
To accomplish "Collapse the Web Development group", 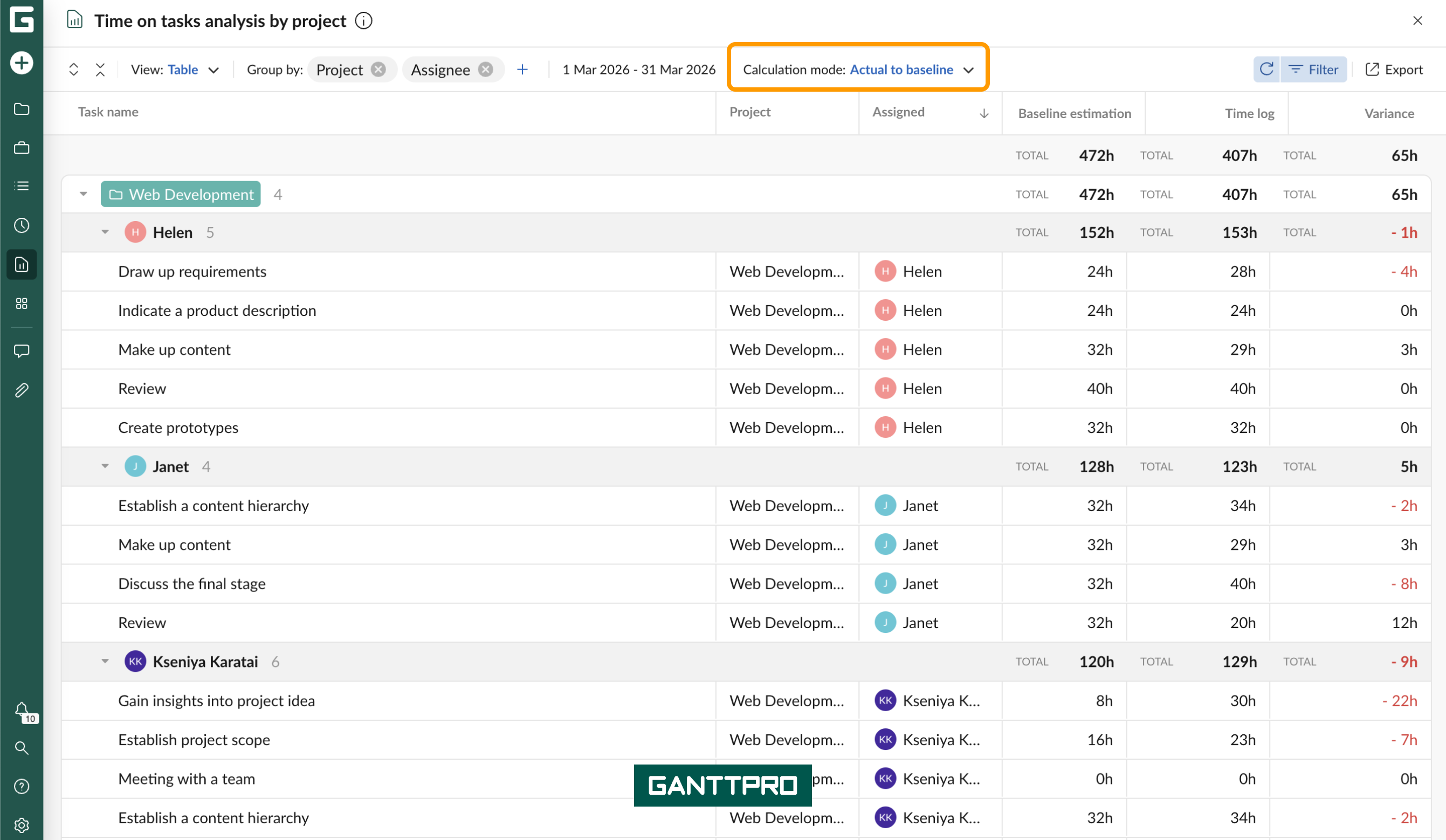I will click(82, 194).
